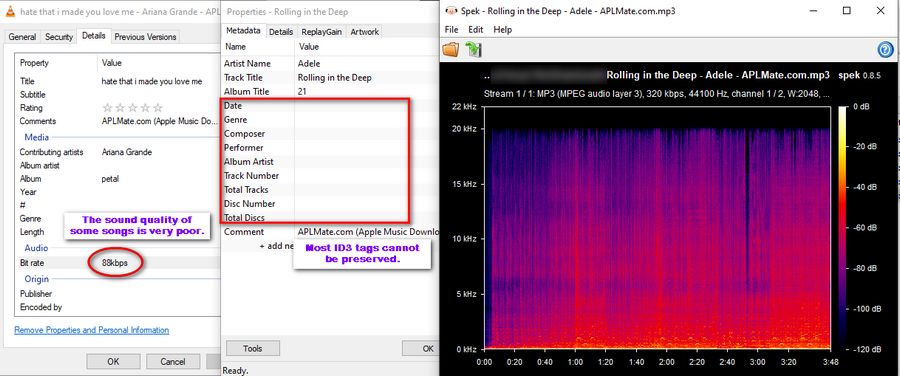Select Artist Name value Adele
This screenshot has width=900, height=376.
309,64
